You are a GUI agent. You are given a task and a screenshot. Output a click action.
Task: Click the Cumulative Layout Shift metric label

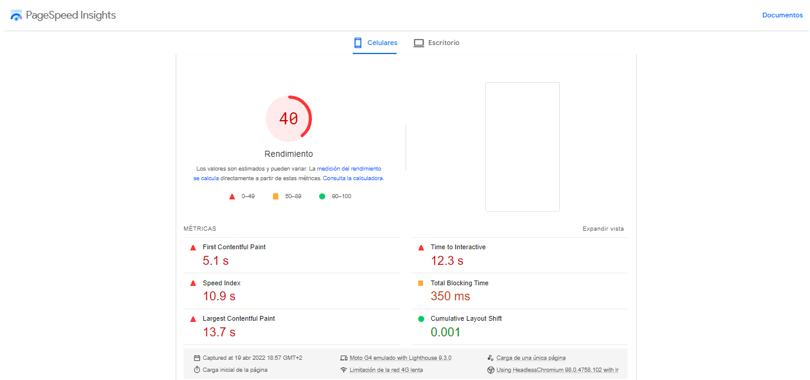466,319
